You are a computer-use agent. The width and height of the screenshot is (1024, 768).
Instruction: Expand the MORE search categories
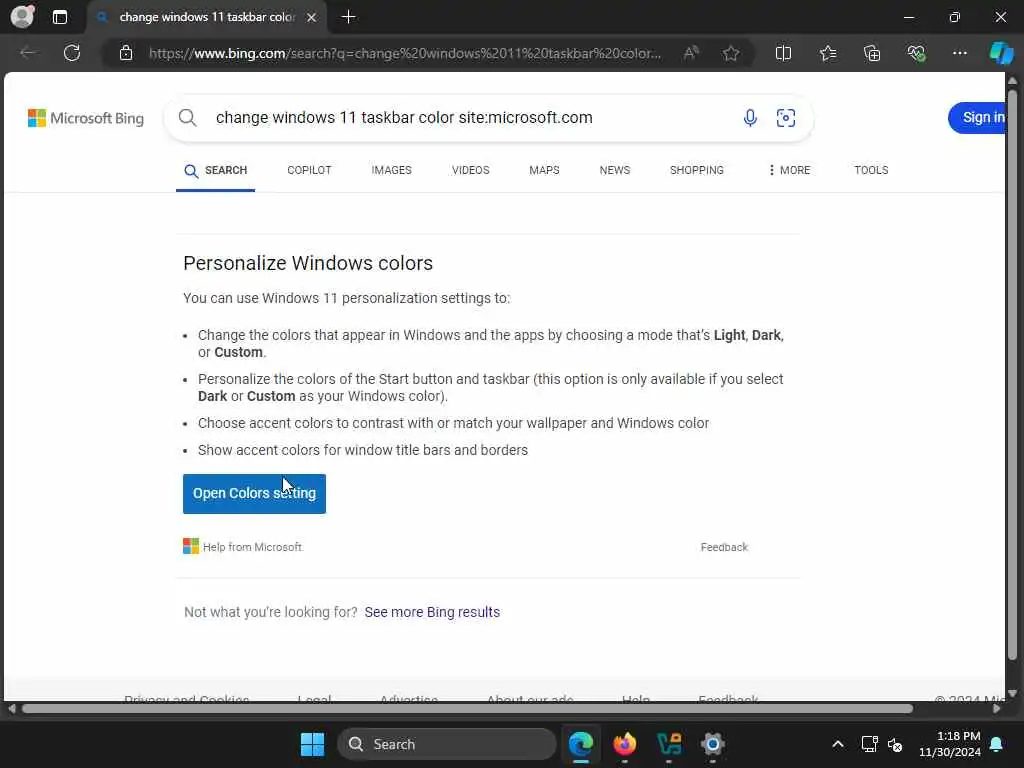tap(789, 170)
